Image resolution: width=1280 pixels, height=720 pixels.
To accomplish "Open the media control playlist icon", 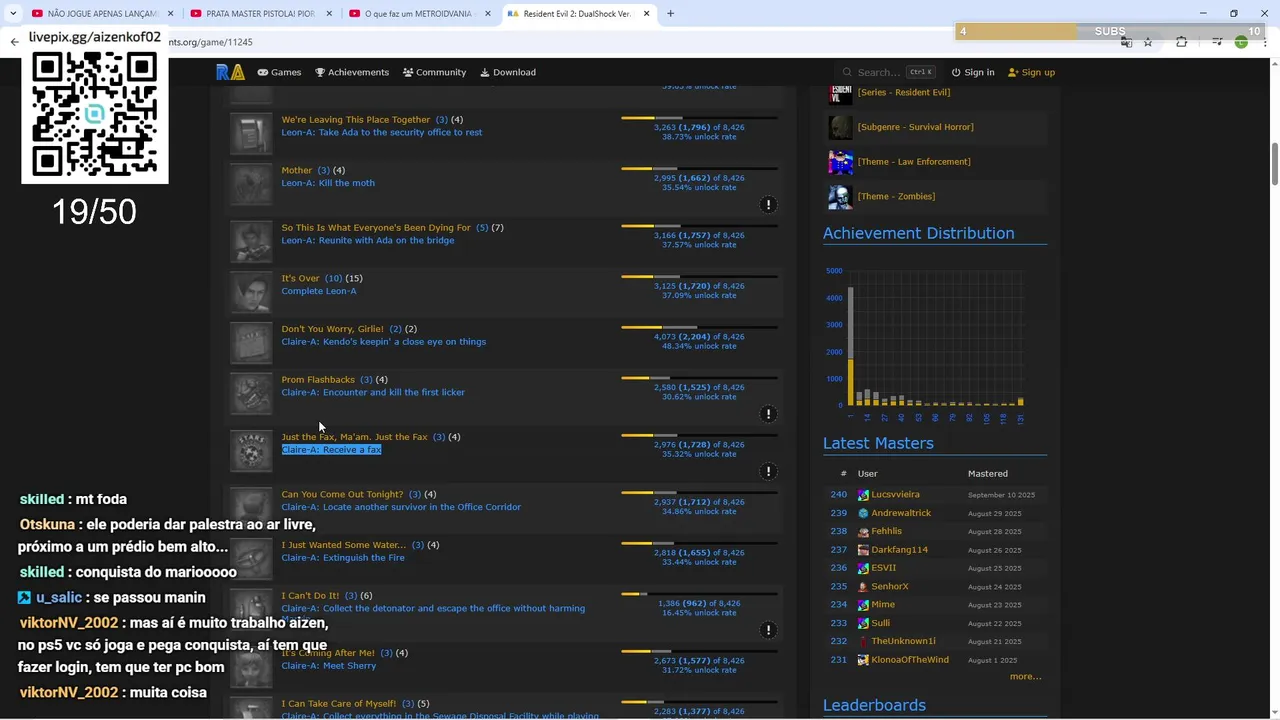I will click(1216, 42).
